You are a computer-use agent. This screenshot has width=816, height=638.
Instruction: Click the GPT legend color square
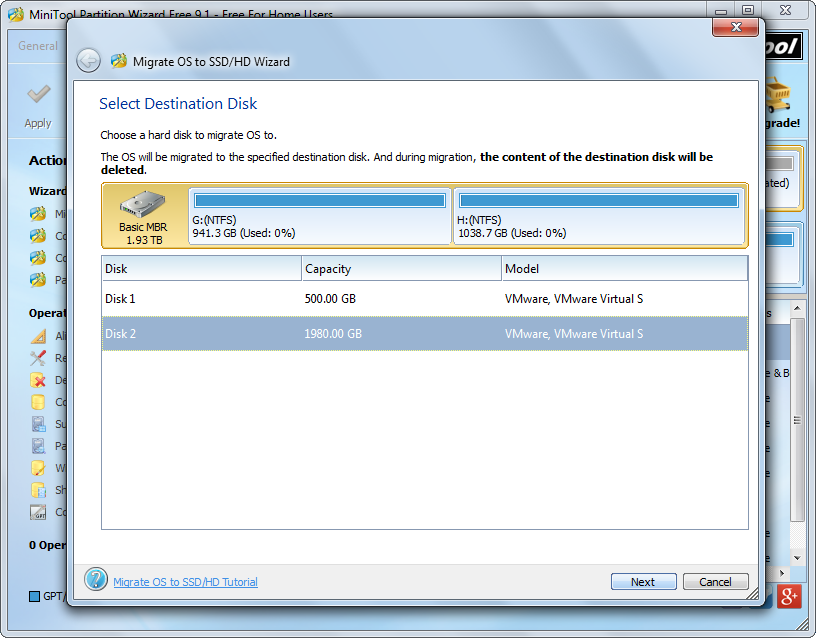pos(34,596)
